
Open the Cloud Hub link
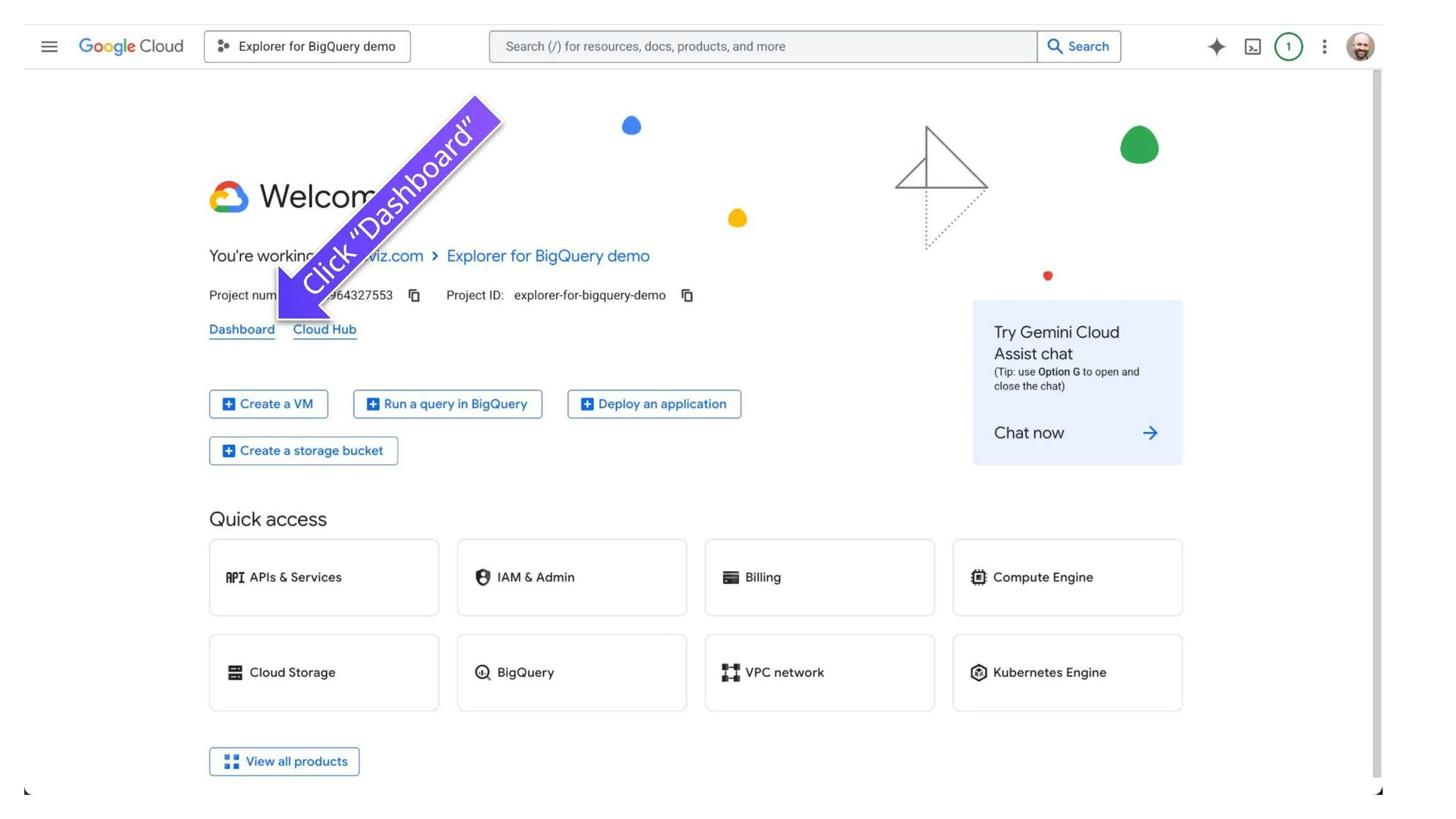point(324,329)
